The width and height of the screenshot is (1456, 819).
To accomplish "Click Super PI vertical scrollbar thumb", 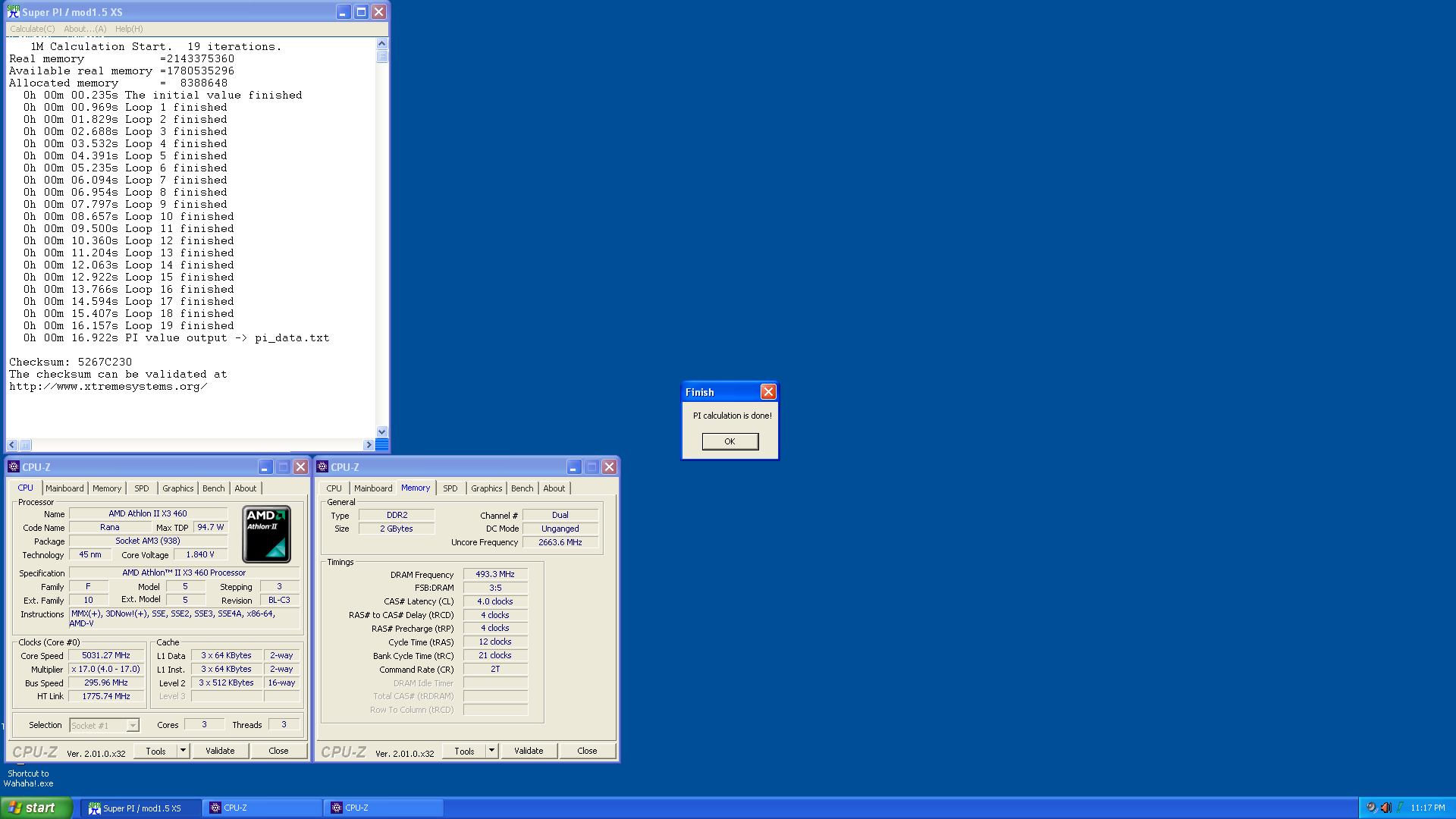I will (x=382, y=57).
